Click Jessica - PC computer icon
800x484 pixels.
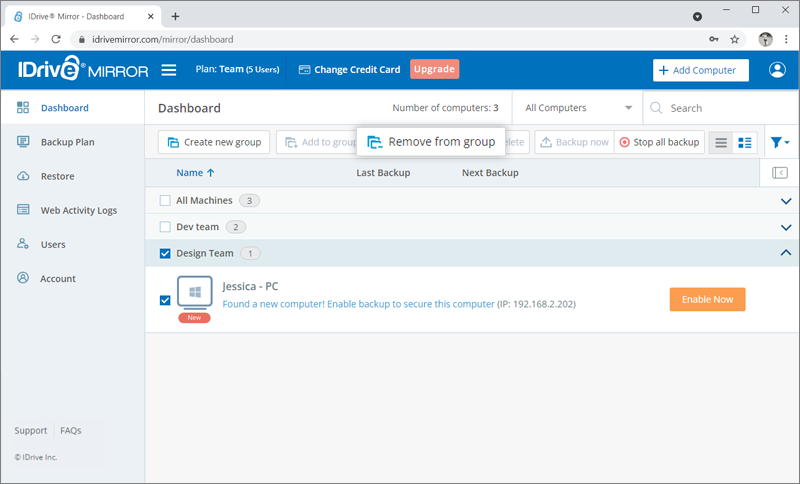[194, 293]
